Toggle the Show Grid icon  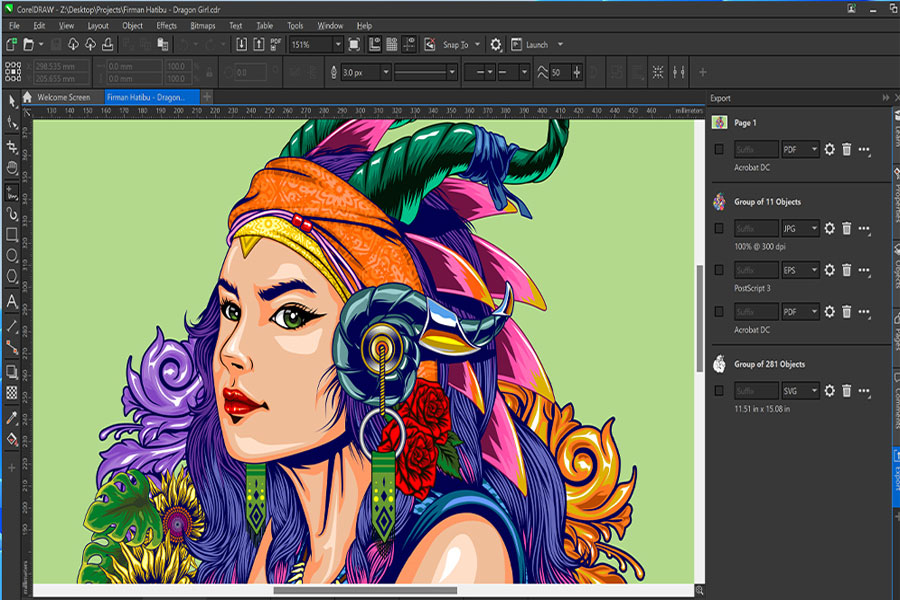pyautogui.click(x=392, y=44)
